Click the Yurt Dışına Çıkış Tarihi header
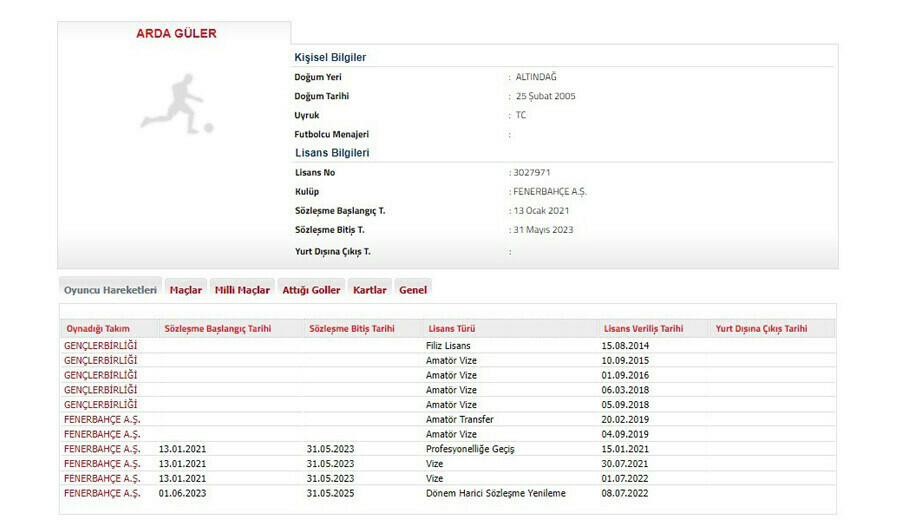The width and height of the screenshot is (900, 520). coord(761,328)
